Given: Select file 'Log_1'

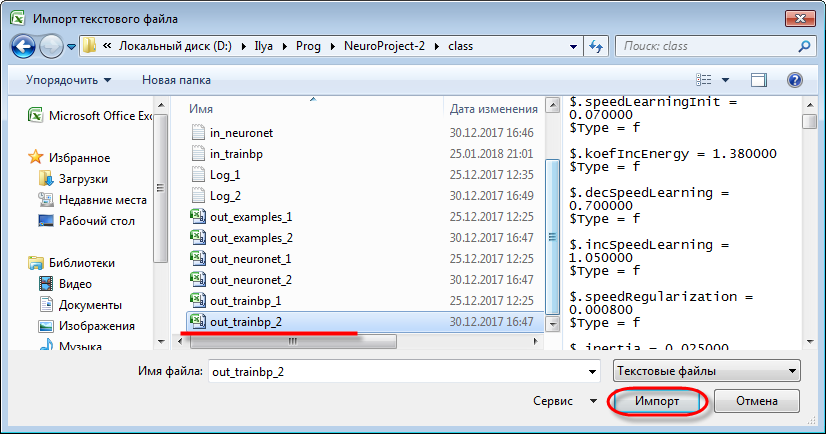Looking at the screenshot, I should 215,175.
